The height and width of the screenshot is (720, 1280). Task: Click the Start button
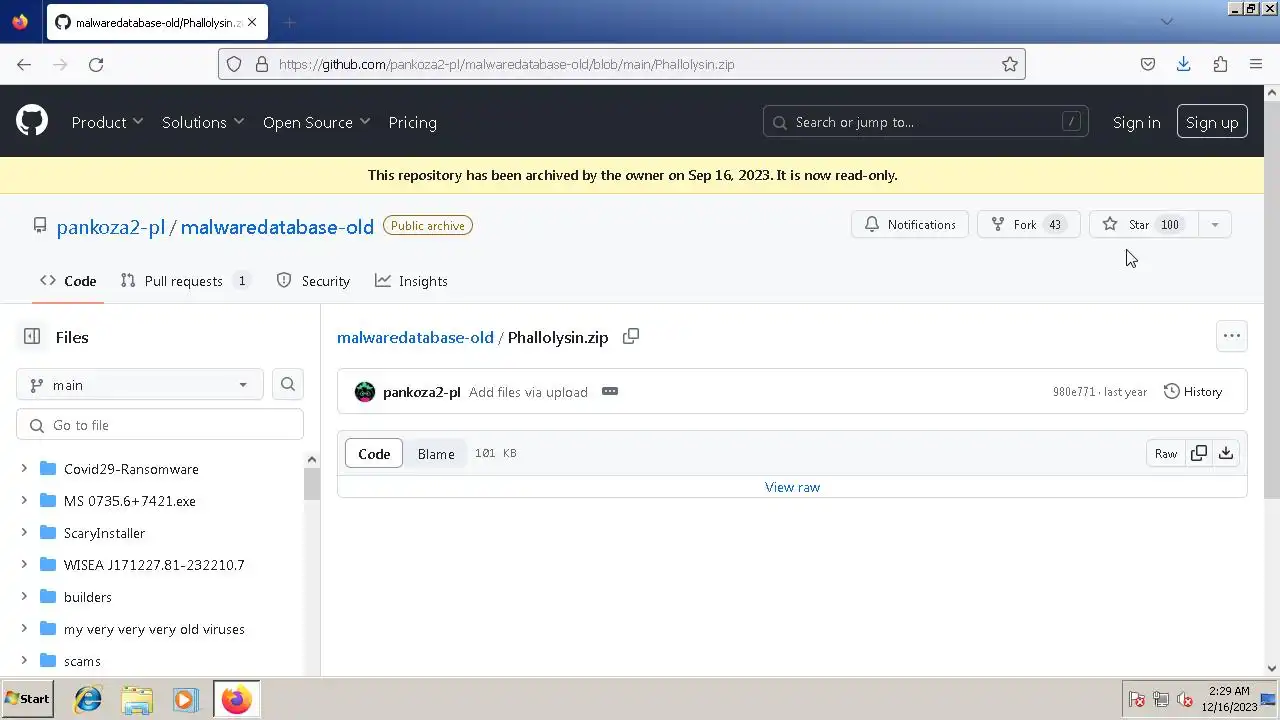click(x=27, y=699)
